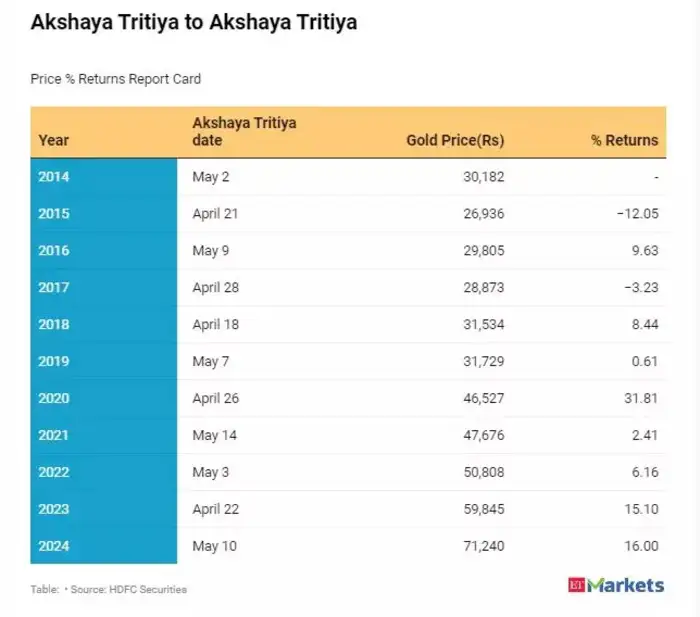Screen dimensions: 700x617
Task: Click the gold price 46,527 cell
Action: [484, 398]
